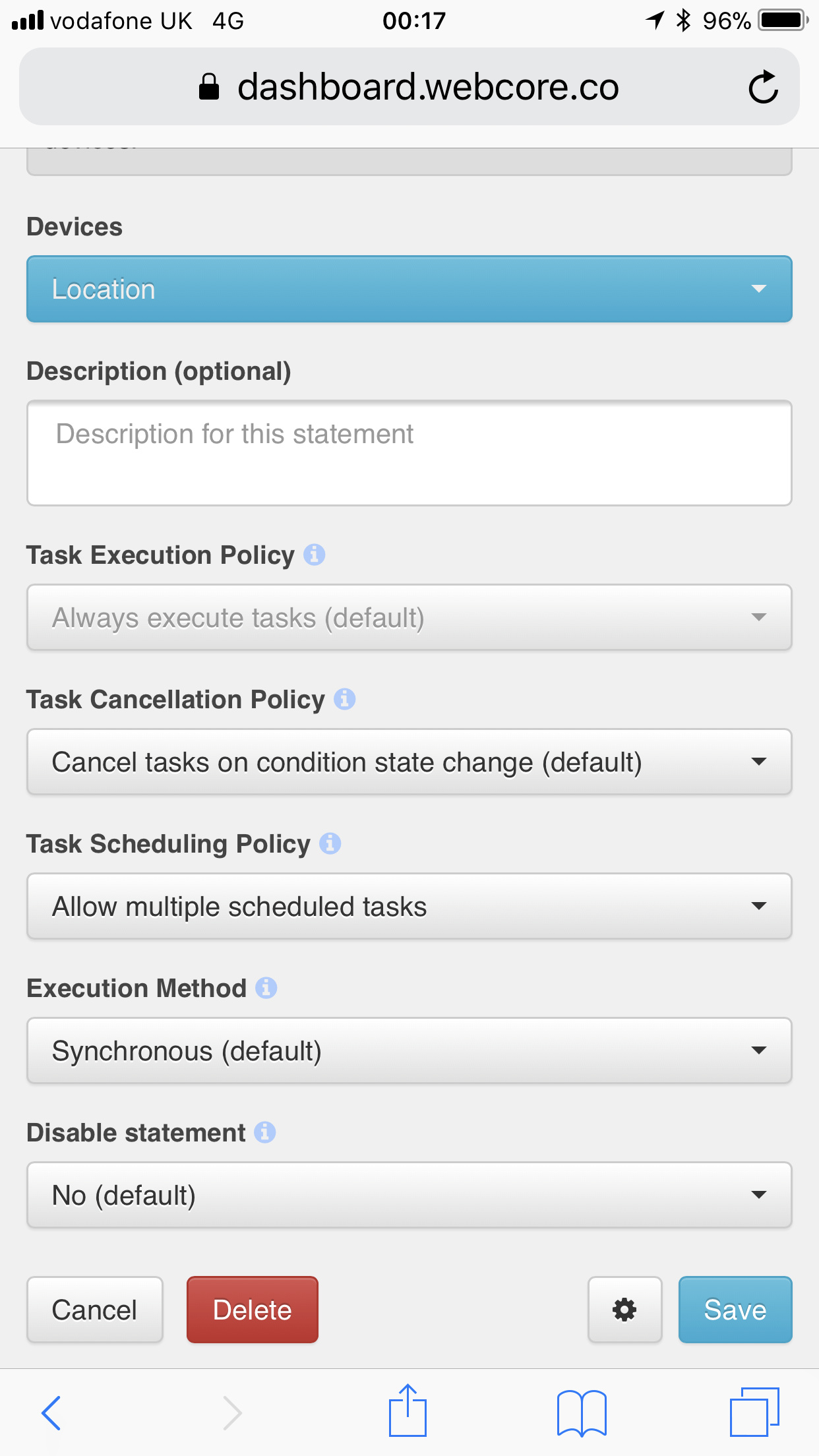819x1456 pixels.
Task: Change the Execution Method from Synchronous
Action: point(409,1050)
